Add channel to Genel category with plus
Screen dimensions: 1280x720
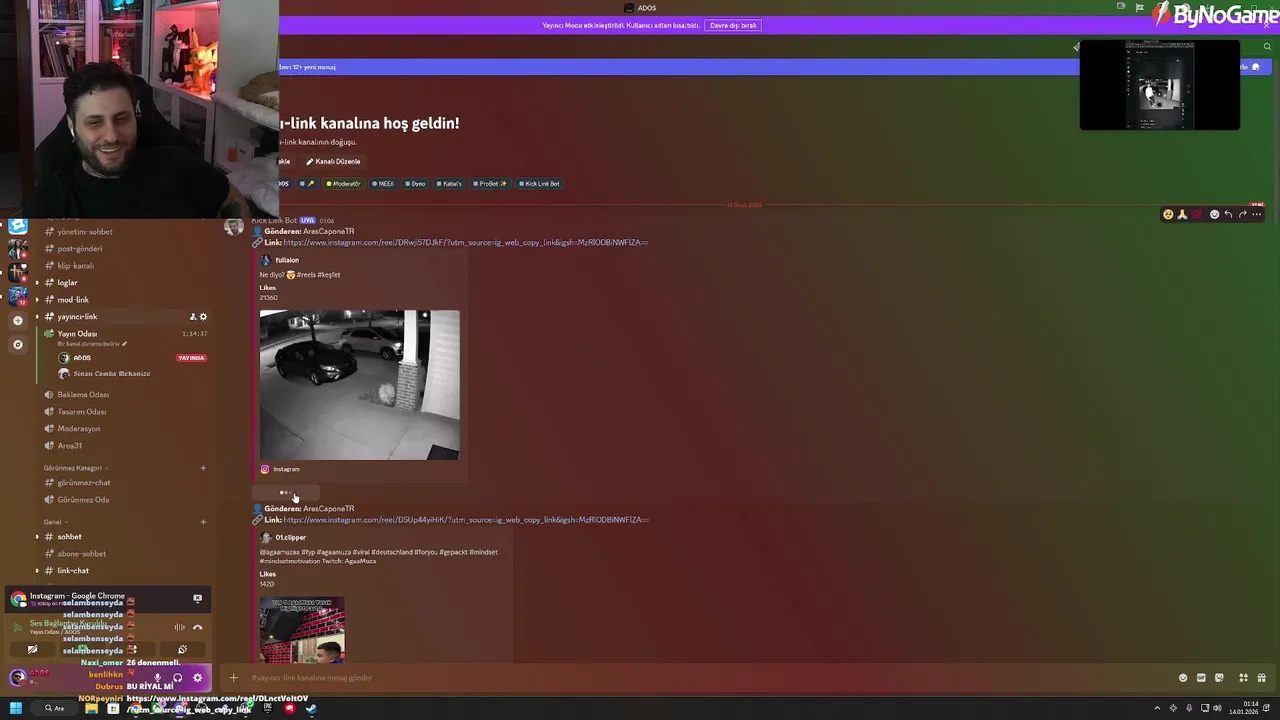pos(203,522)
